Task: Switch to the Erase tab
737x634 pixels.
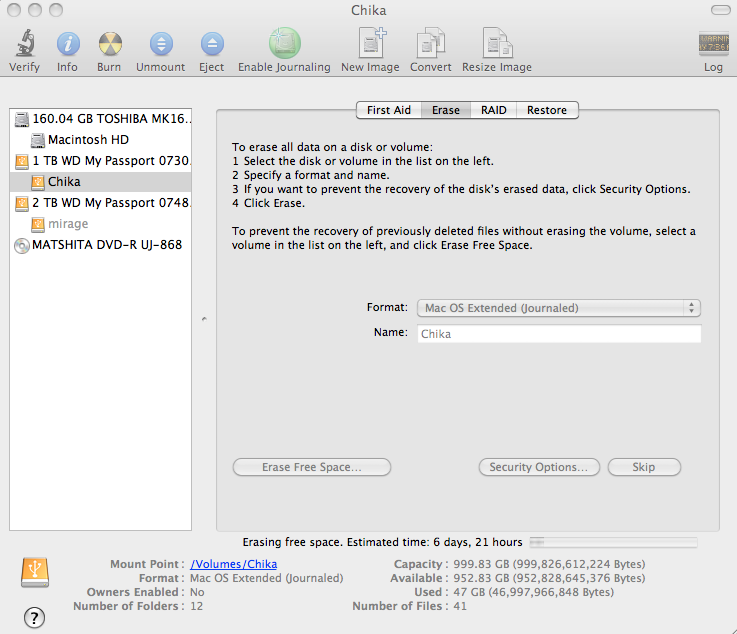Action: [x=446, y=110]
